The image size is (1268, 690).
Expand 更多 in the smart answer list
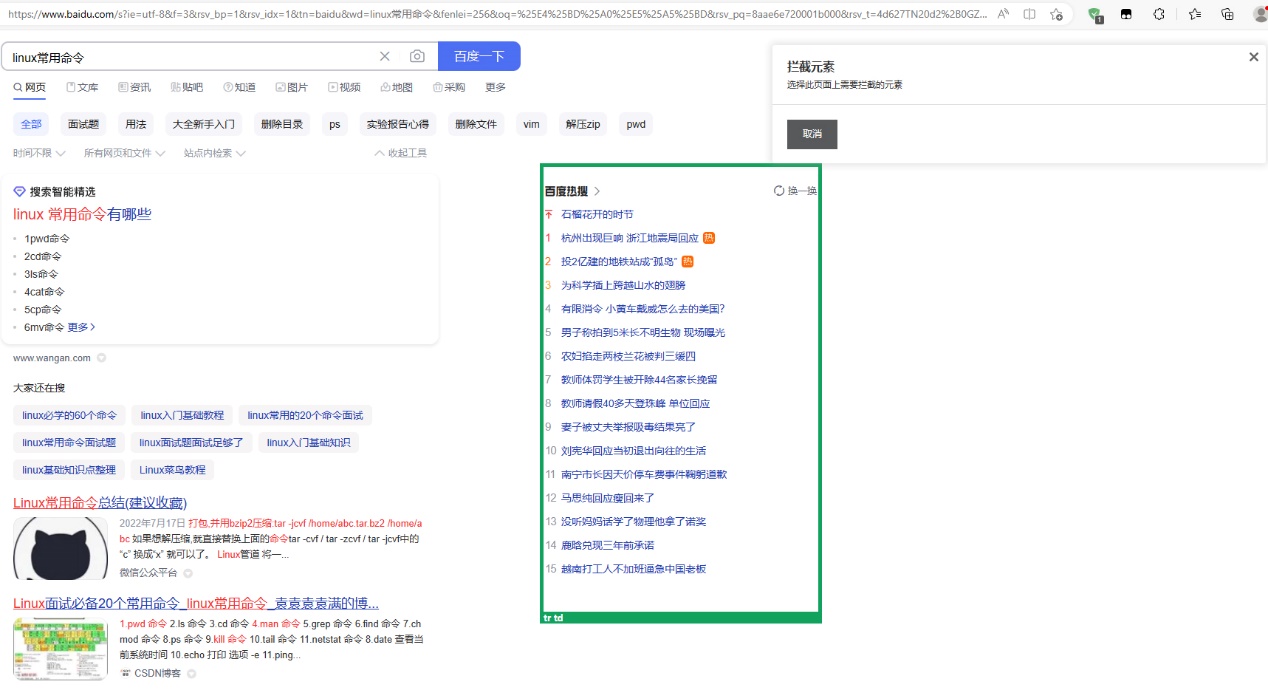pos(81,327)
